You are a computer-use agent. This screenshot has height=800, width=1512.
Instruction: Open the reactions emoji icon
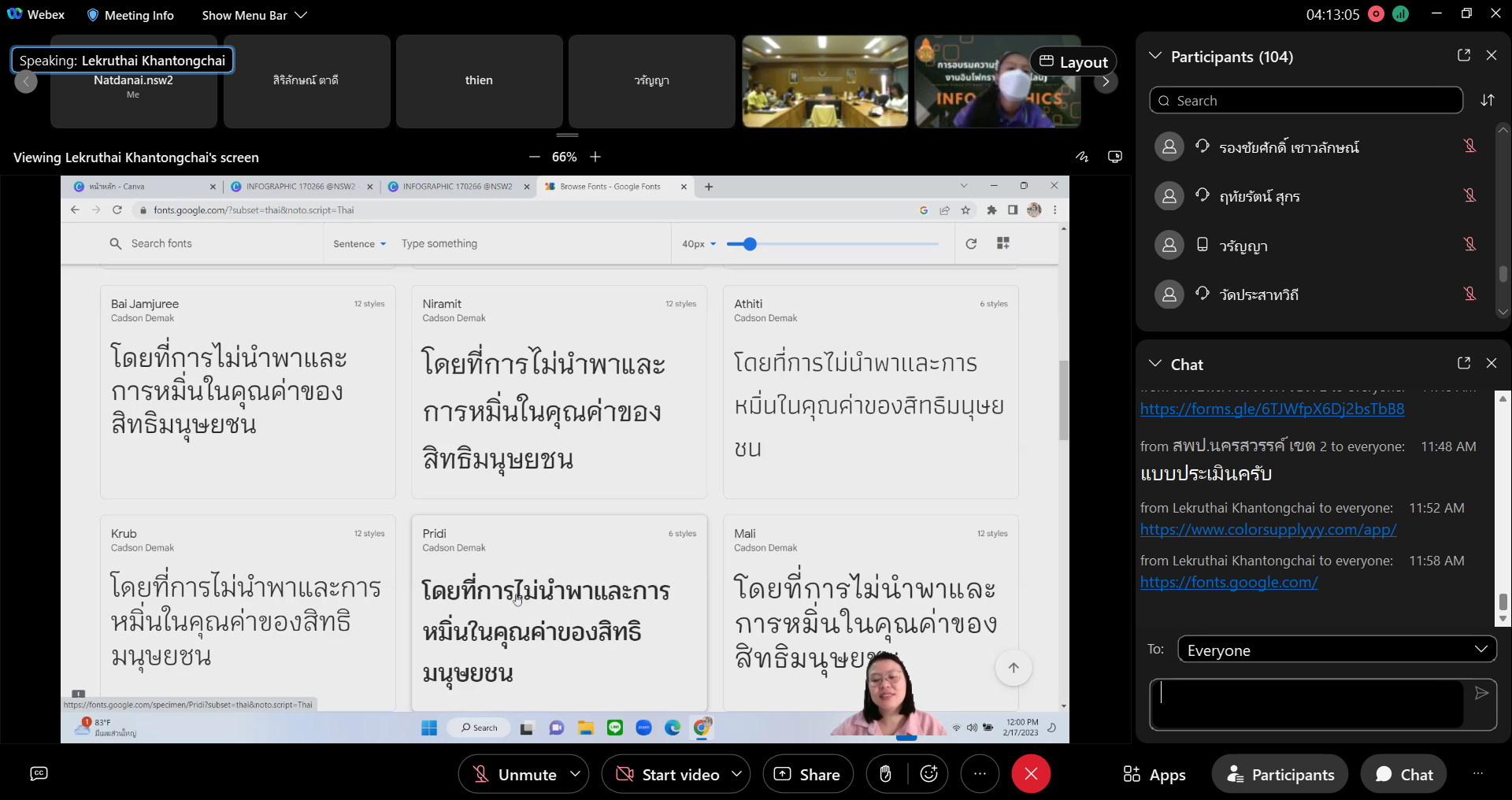tap(929, 775)
